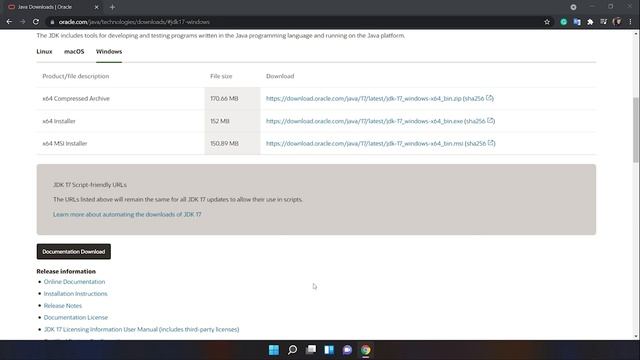
Task: Open the translate extension icon
Action: tap(577, 22)
